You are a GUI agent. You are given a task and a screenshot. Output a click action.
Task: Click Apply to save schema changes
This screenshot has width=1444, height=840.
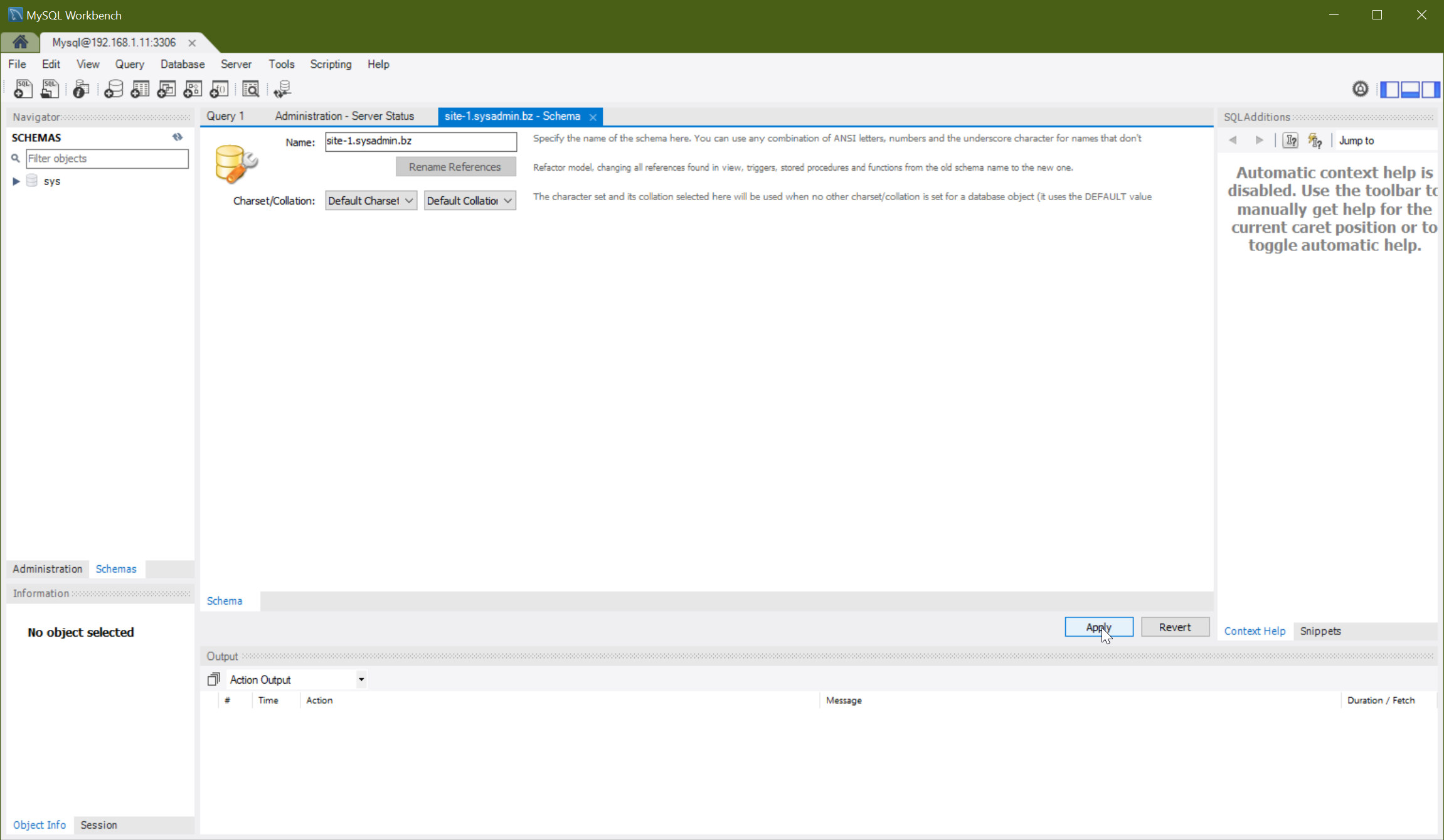click(x=1098, y=627)
